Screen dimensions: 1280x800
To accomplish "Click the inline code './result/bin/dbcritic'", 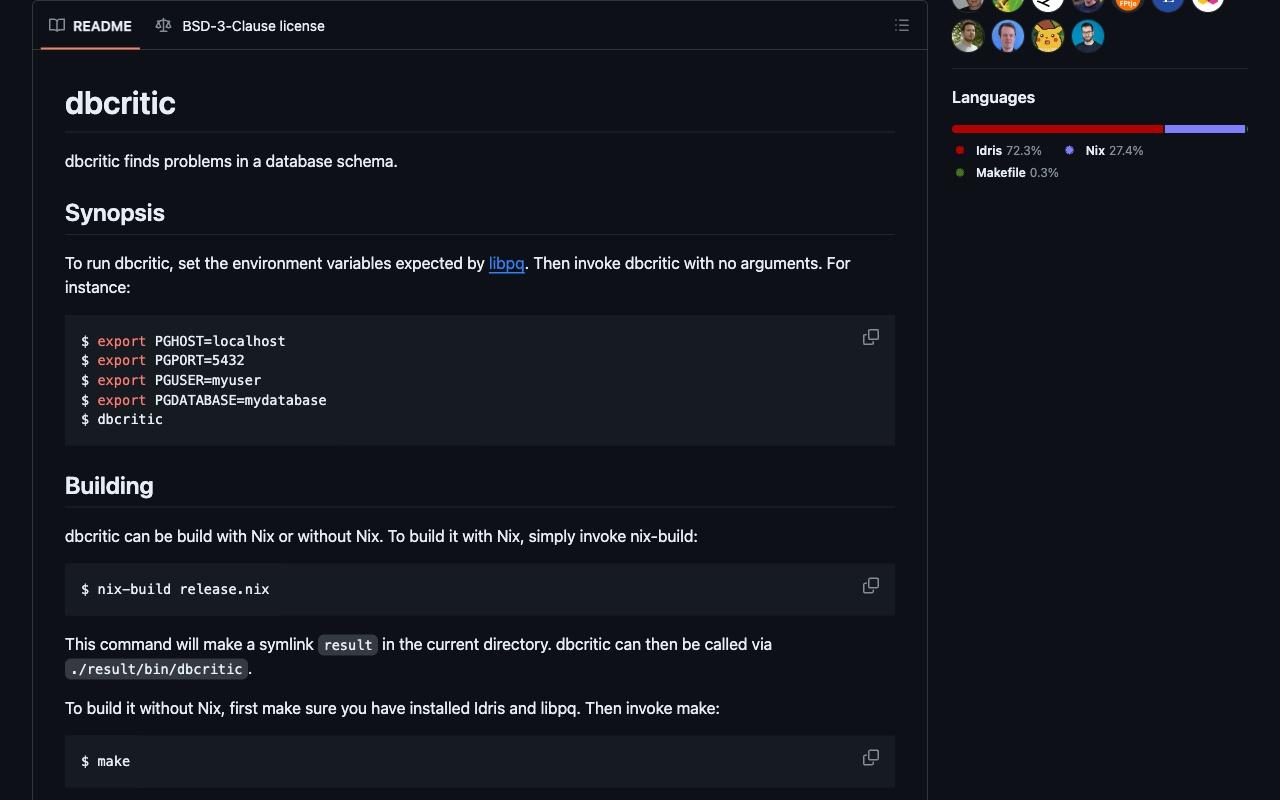I will (157, 669).
